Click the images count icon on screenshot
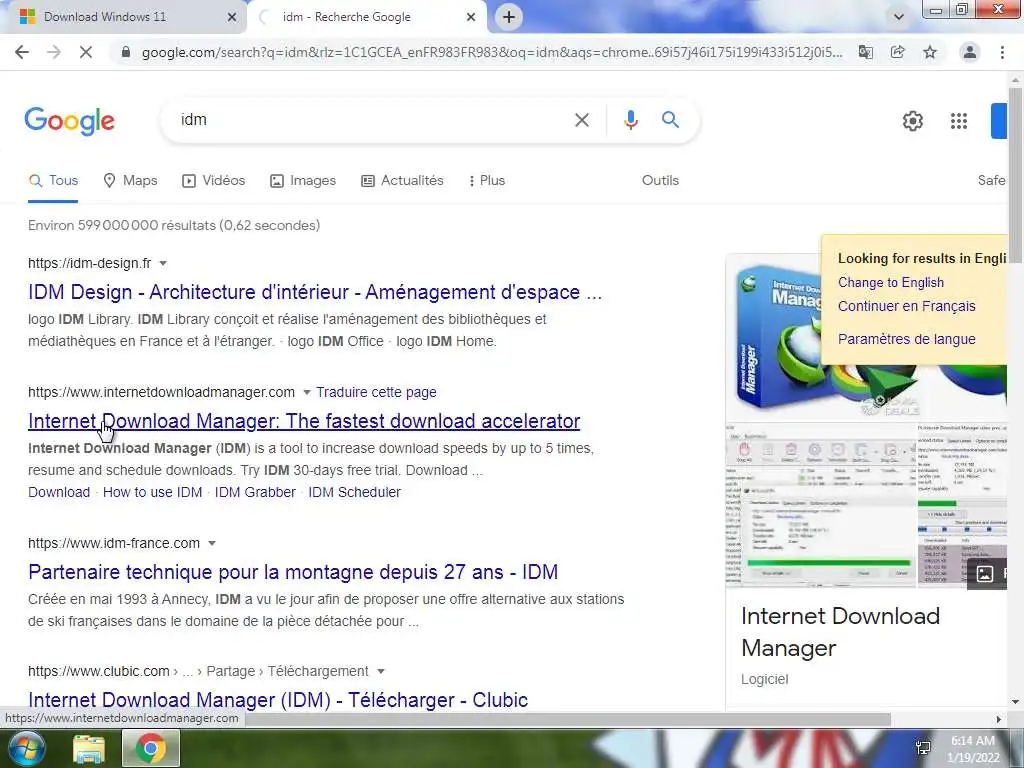 pos(985,574)
